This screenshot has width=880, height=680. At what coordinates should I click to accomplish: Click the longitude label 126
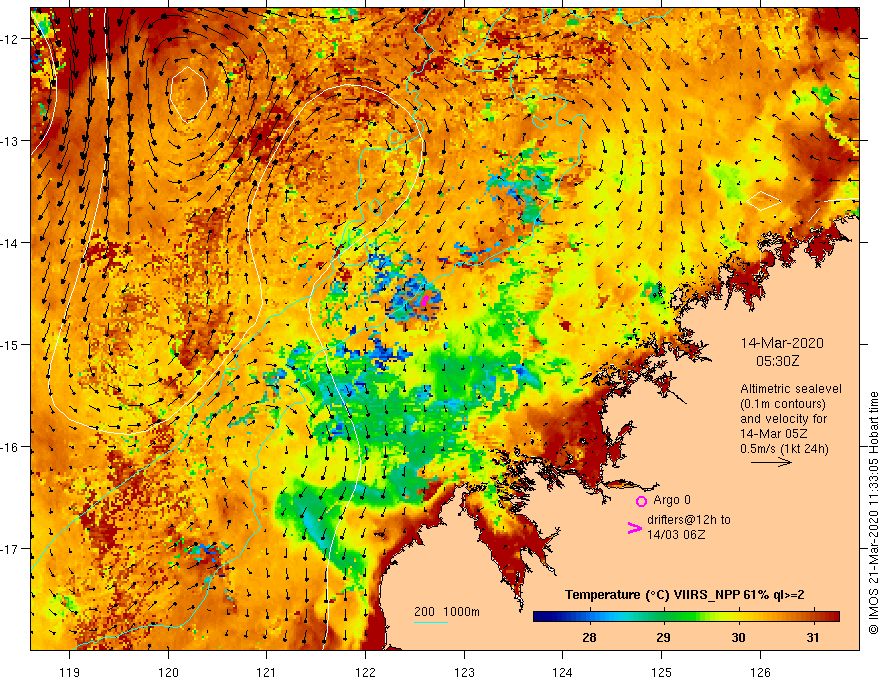click(760, 672)
